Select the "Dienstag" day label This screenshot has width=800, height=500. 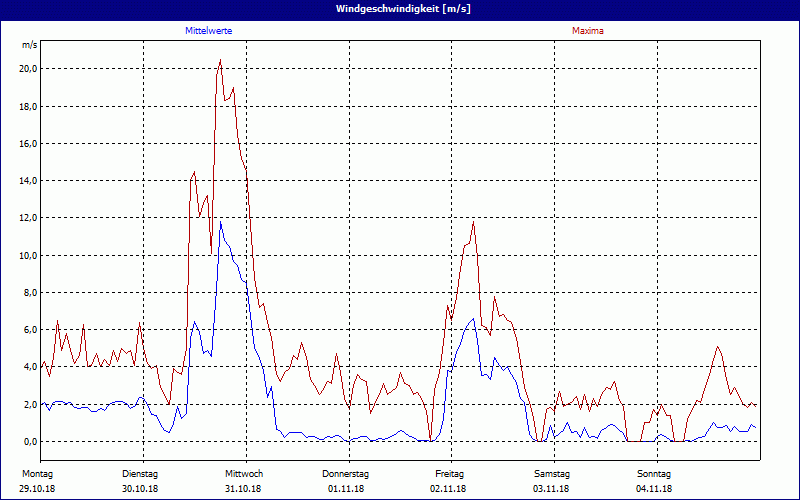tap(140, 473)
